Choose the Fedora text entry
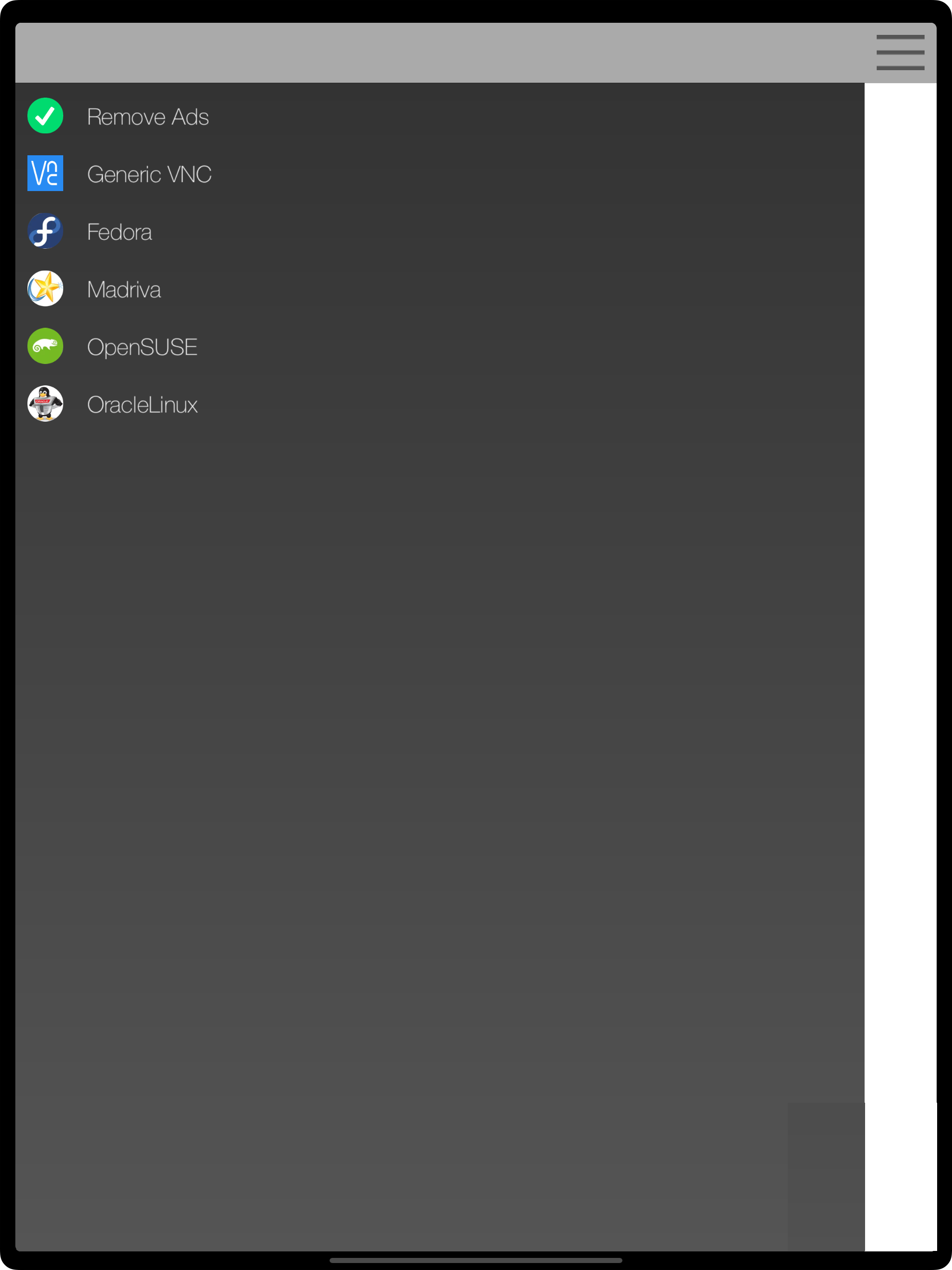This screenshot has height=1270, width=952. pyautogui.click(x=119, y=232)
